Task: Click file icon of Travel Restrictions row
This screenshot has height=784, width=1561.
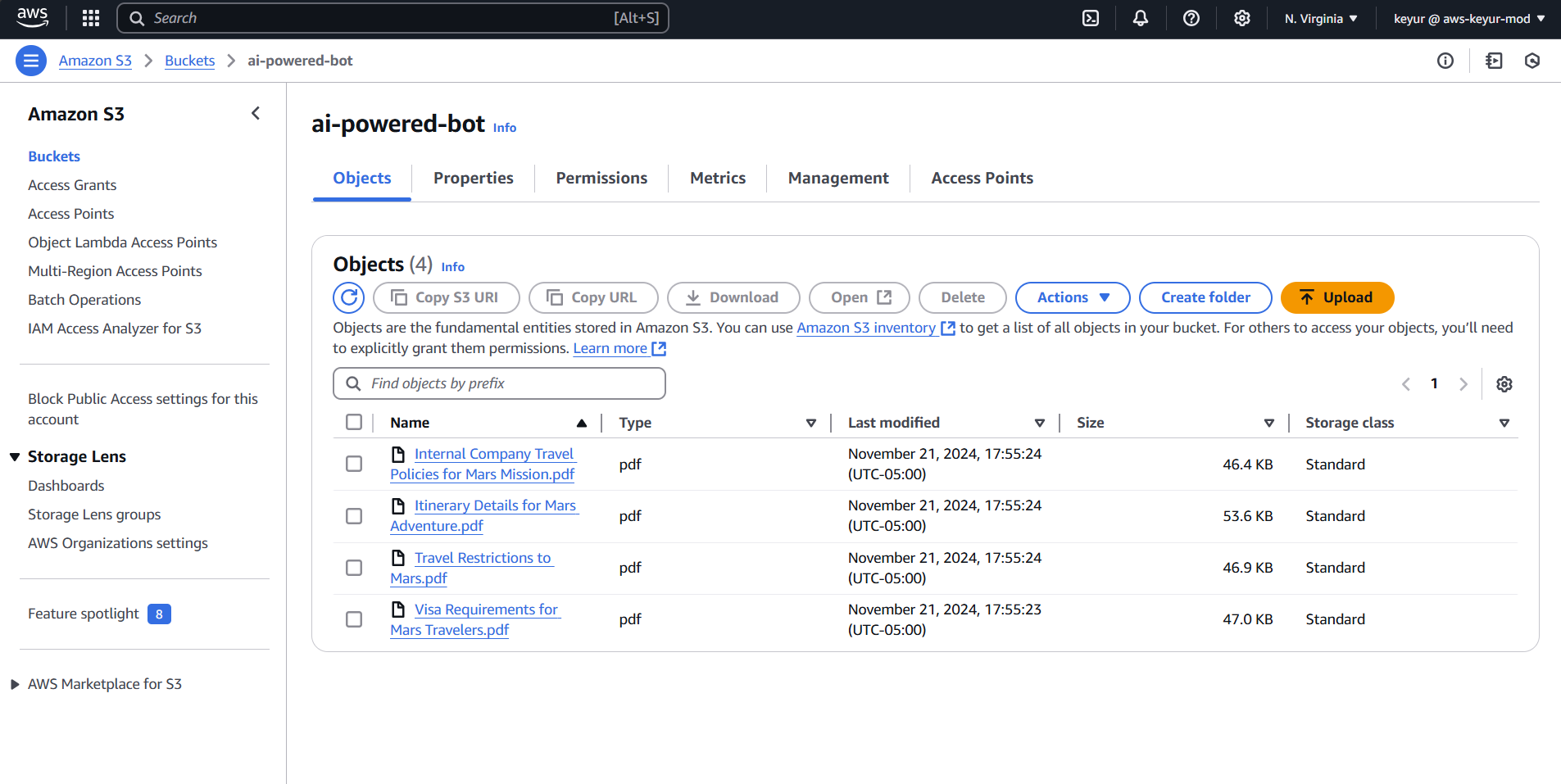Action: tap(398, 558)
